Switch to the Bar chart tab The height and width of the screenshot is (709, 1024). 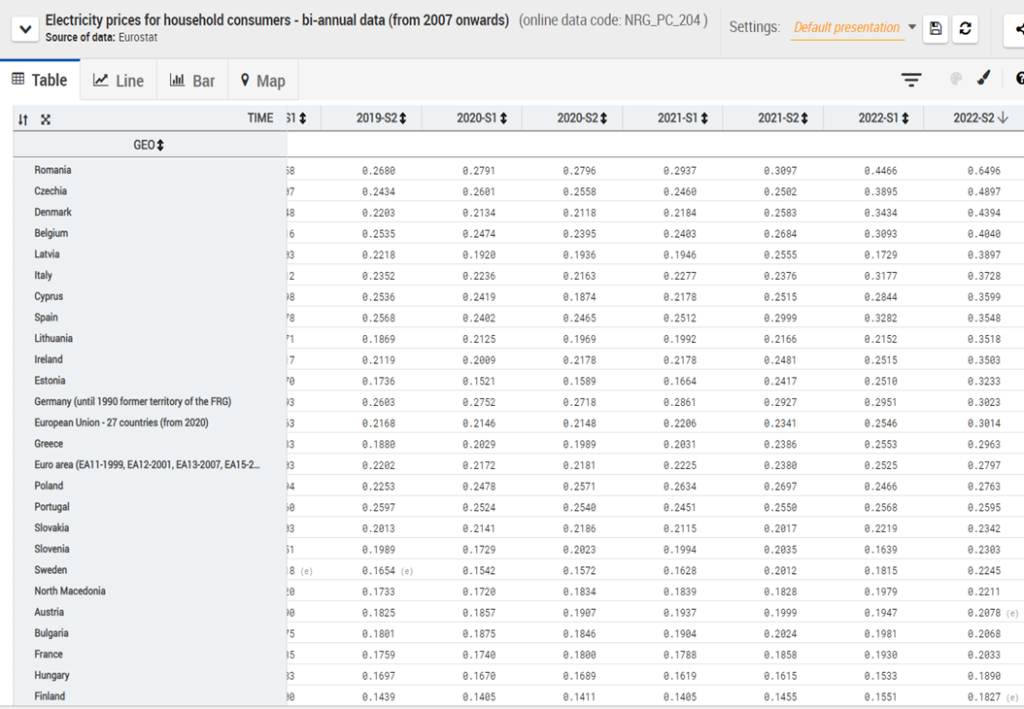(x=192, y=81)
